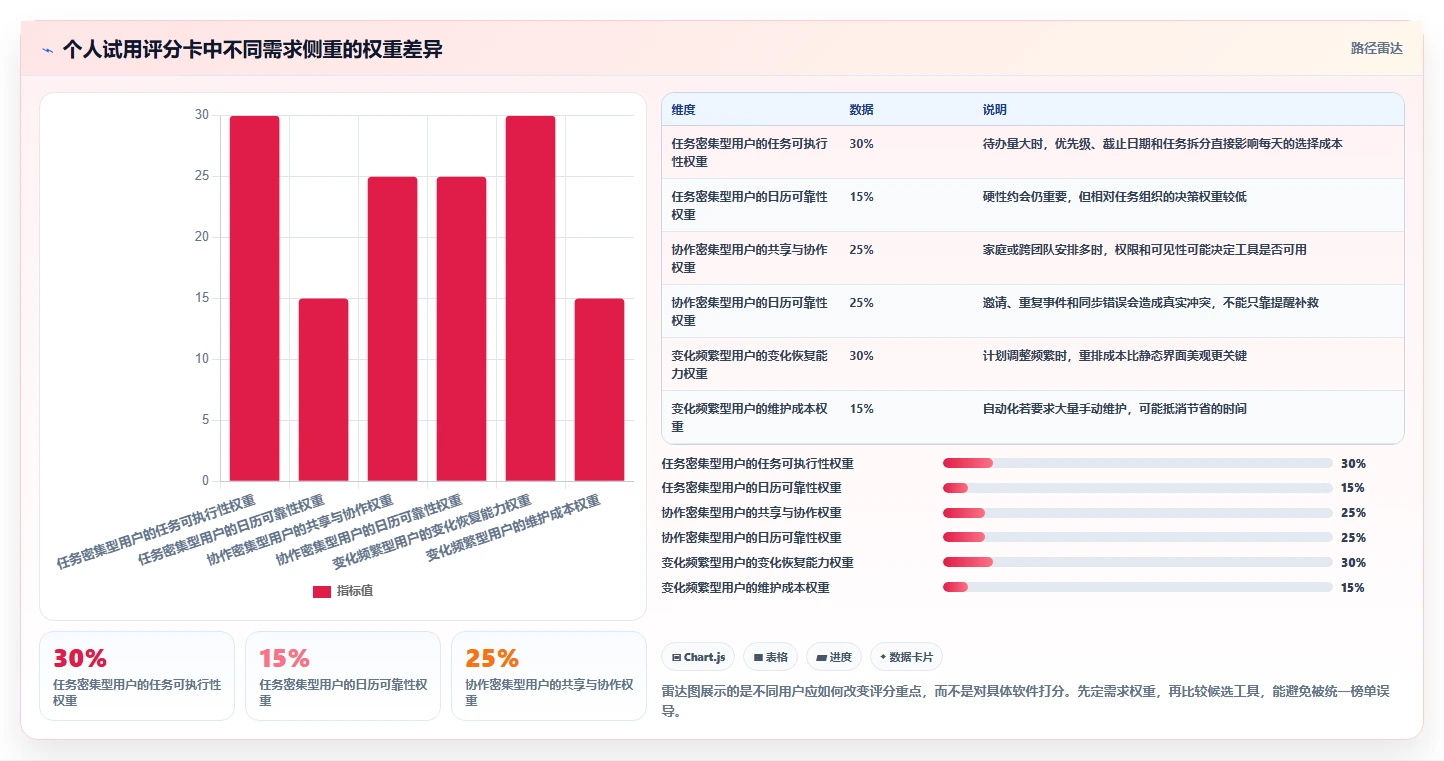Click the 进度 chip

point(834,657)
